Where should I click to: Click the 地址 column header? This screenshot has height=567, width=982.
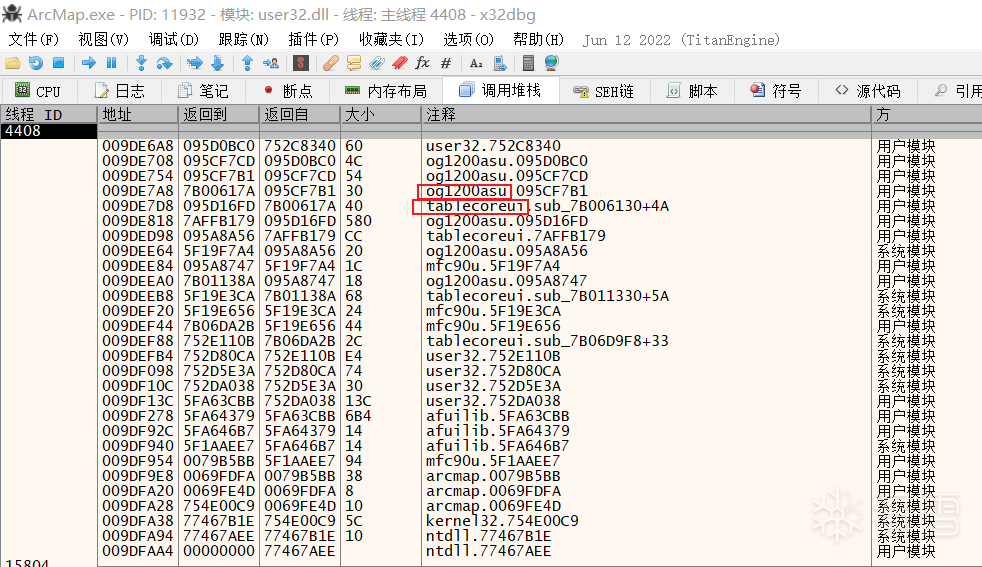pyautogui.click(x=138, y=115)
